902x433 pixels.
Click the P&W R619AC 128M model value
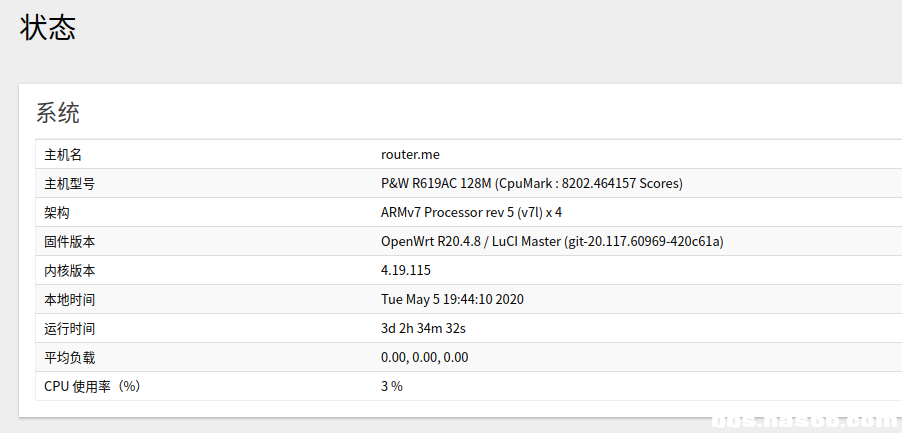[x=531, y=184]
